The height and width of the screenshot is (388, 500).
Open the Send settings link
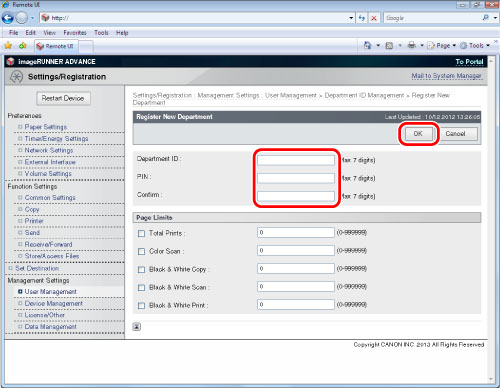click(x=32, y=233)
